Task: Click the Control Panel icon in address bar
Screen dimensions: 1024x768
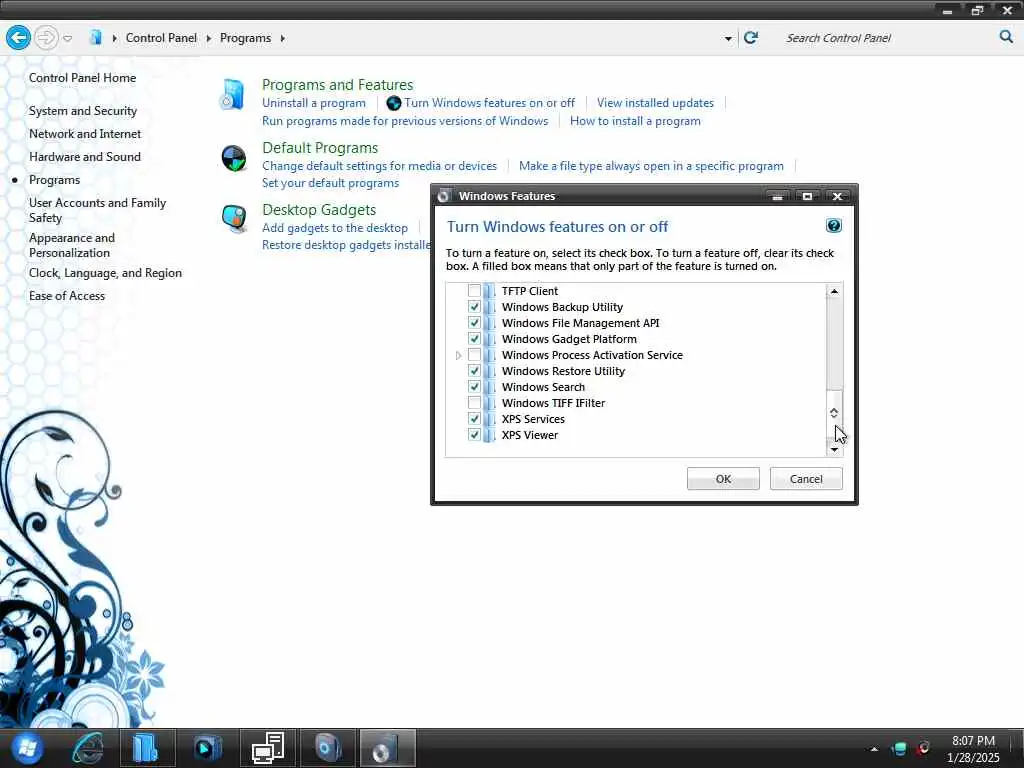Action: pos(95,37)
